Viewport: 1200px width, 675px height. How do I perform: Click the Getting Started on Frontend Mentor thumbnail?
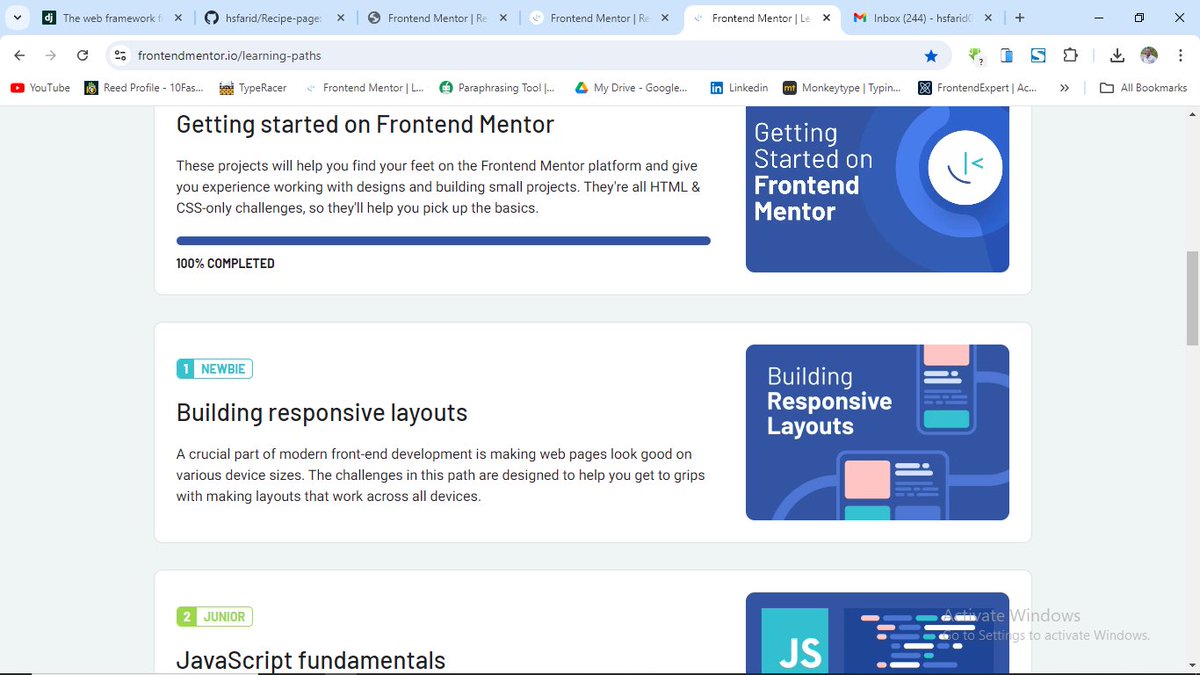[877, 189]
